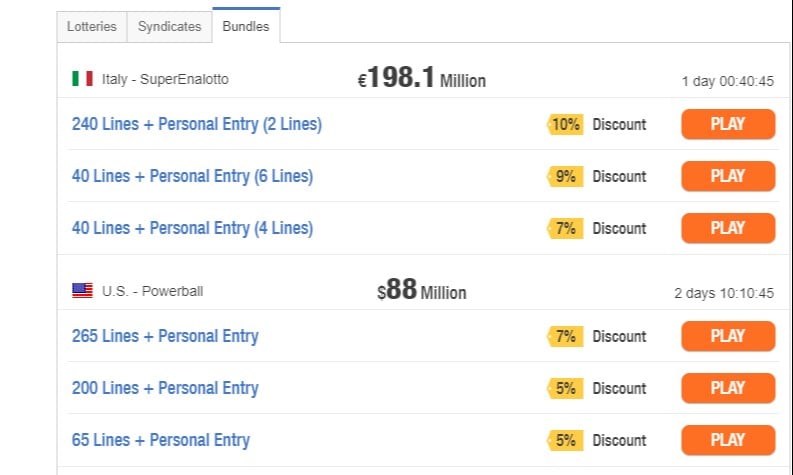Select the Bundles tab
Screen dimensions: 793x475
(x=246, y=26)
